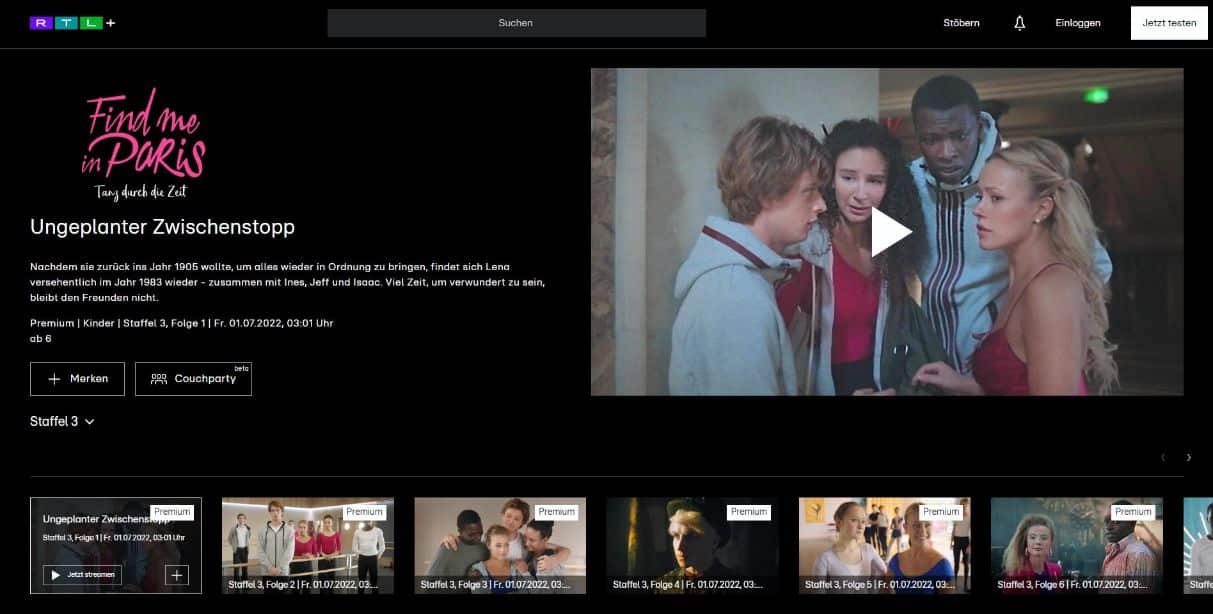Add show to list with Merken
The width and height of the screenshot is (1213, 614).
(77, 379)
